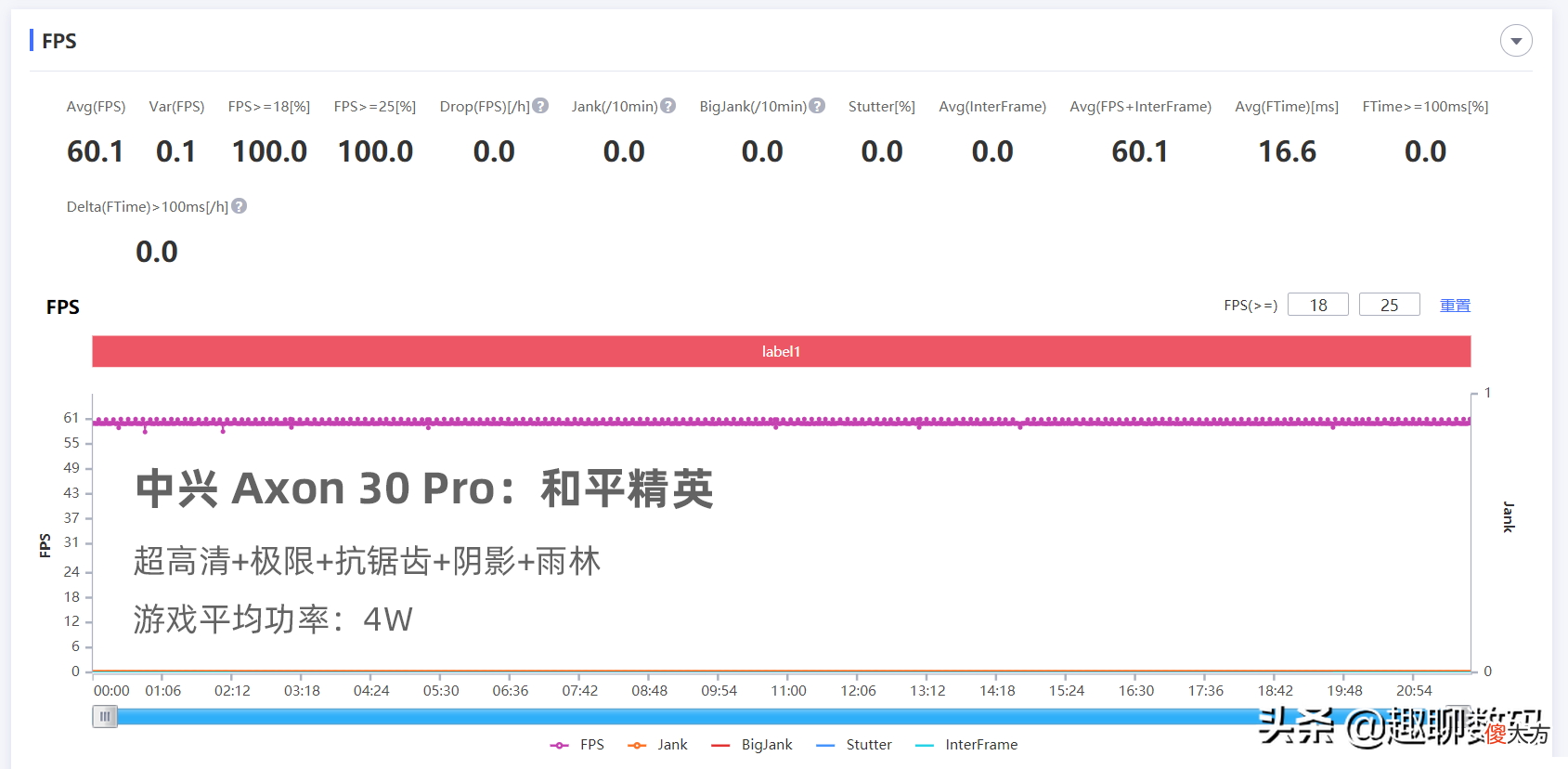The height and width of the screenshot is (769, 1568).
Task: Click the blue timeline range bar
Action: coord(782,717)
